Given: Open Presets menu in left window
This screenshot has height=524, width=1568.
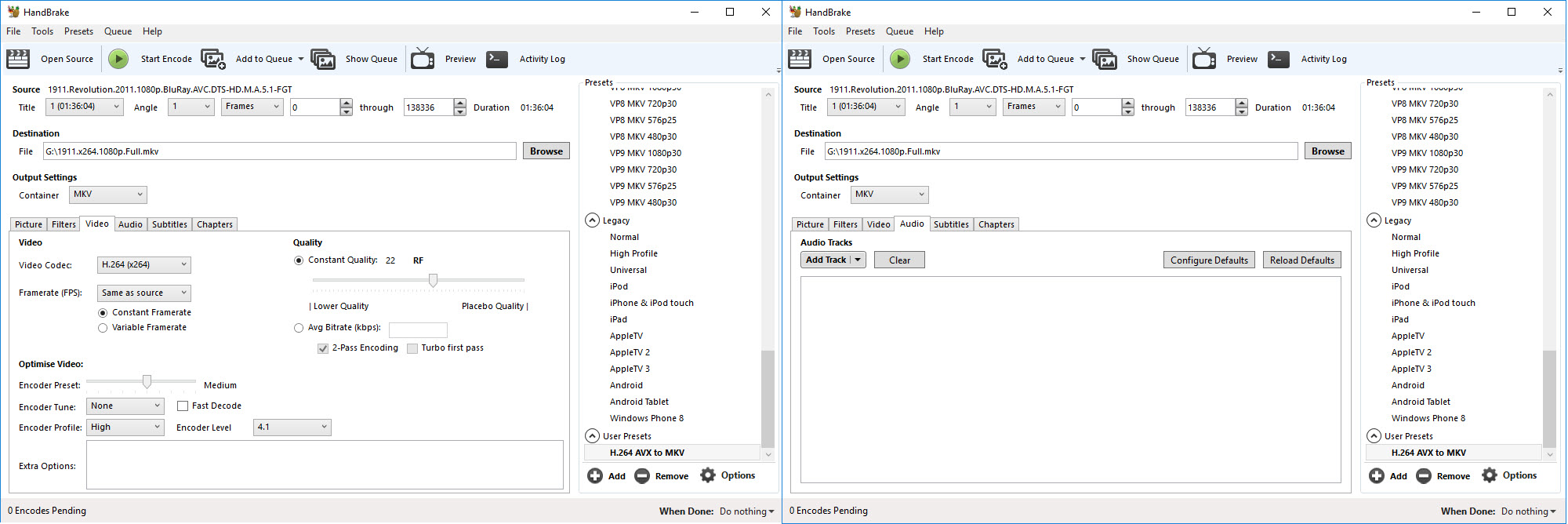Looking at the screenshot, I should (x=78, y=31).
